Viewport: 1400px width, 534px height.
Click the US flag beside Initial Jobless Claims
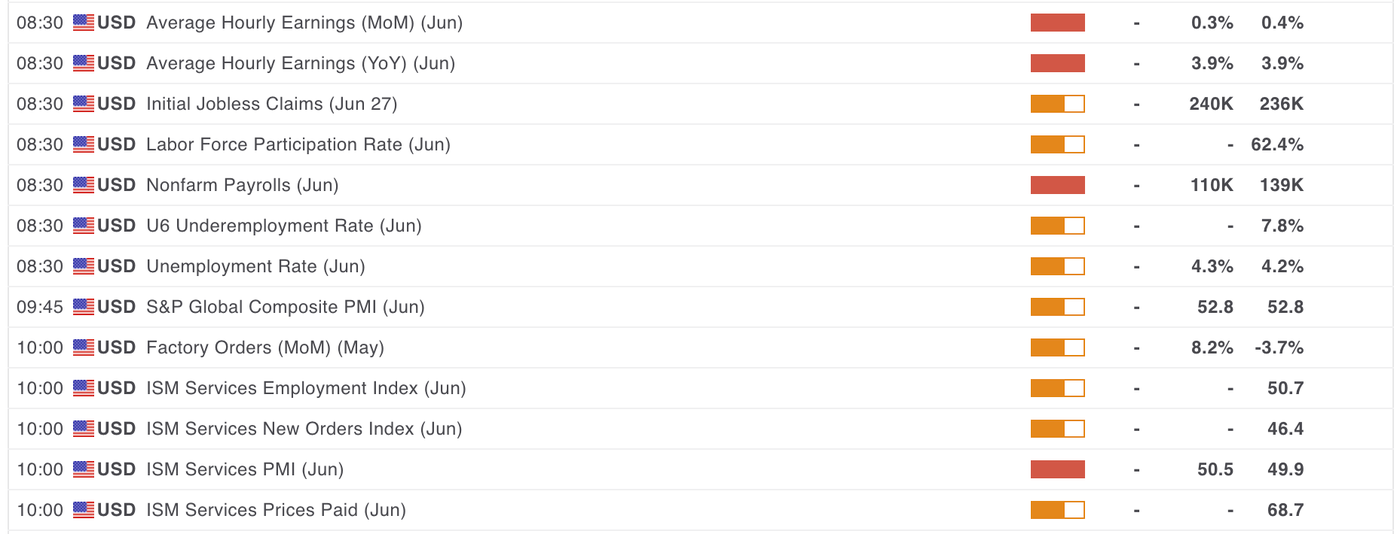point(83,104)
